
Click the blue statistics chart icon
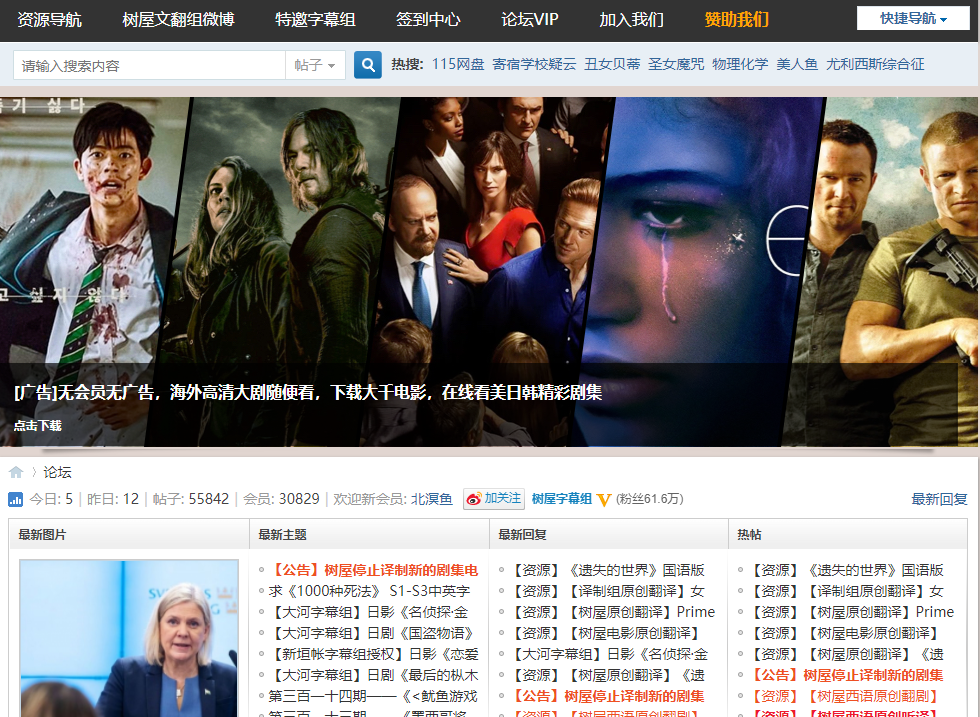tap(16, 499)
